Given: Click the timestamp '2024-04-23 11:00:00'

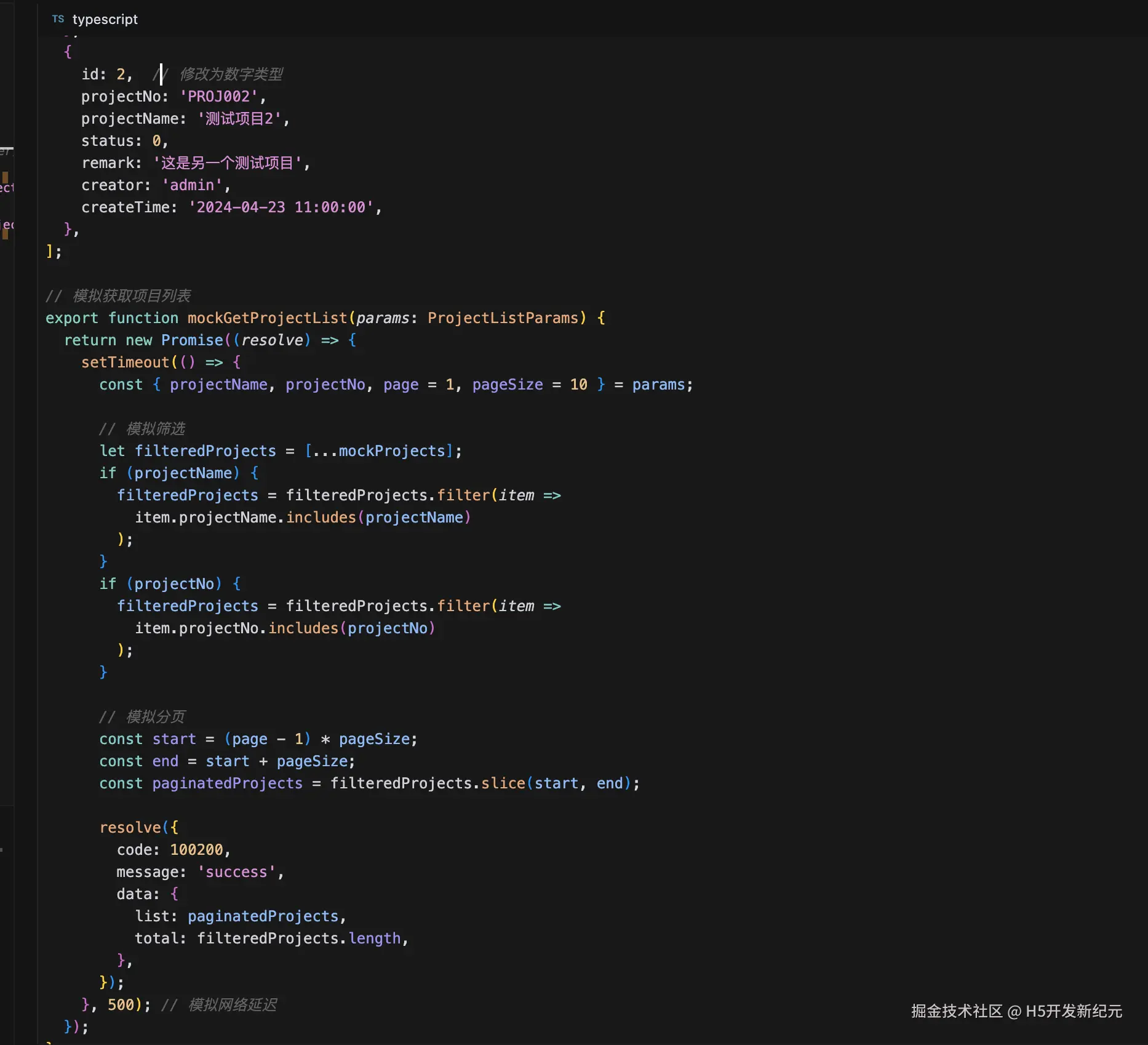Looking at the screenshot, I should point(281,207).
